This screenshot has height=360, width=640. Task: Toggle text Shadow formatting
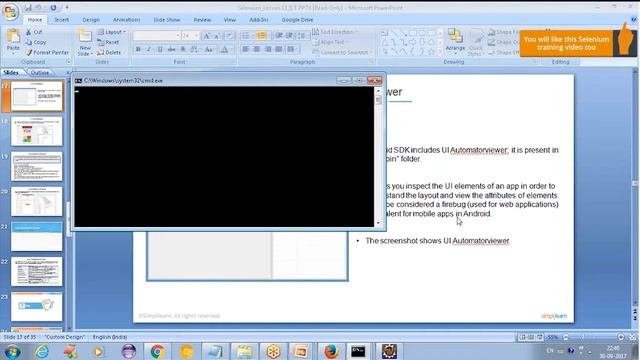click(183, 49)
